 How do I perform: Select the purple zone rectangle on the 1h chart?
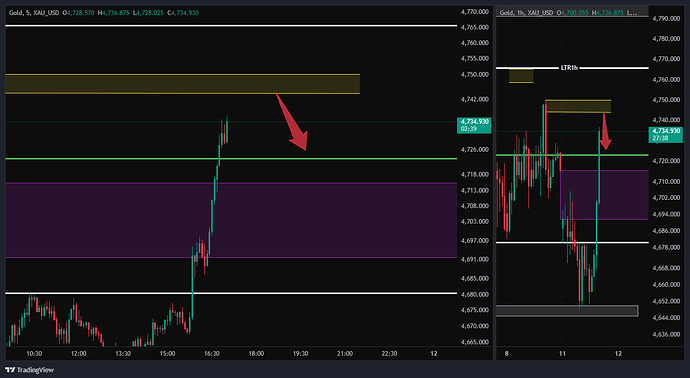(604, 195)
